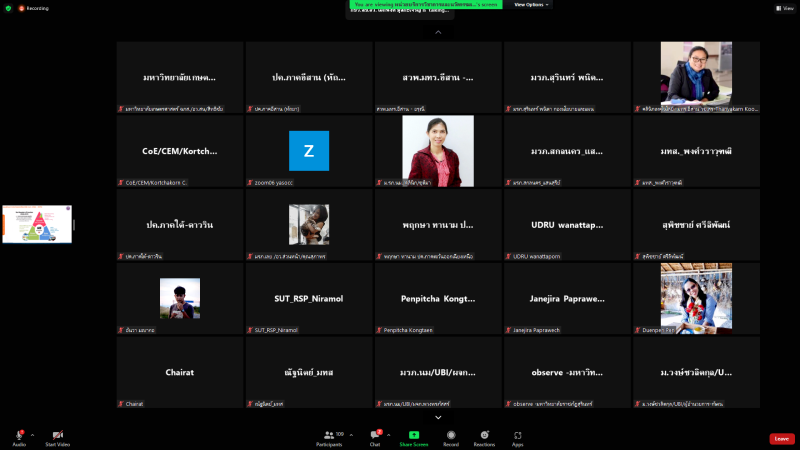
Task: Click the View layout button
Action: 783,7
